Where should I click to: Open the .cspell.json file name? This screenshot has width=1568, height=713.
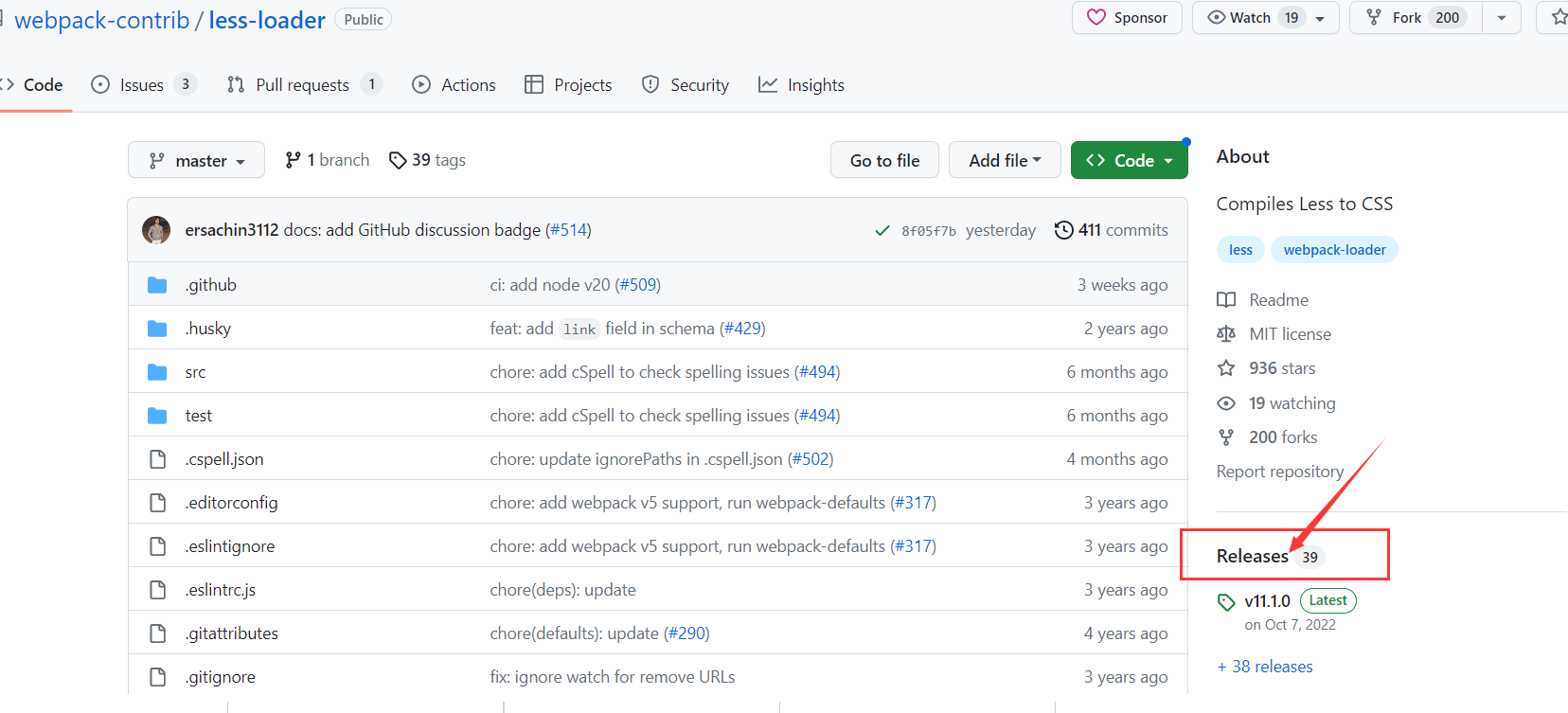(224, 459)
